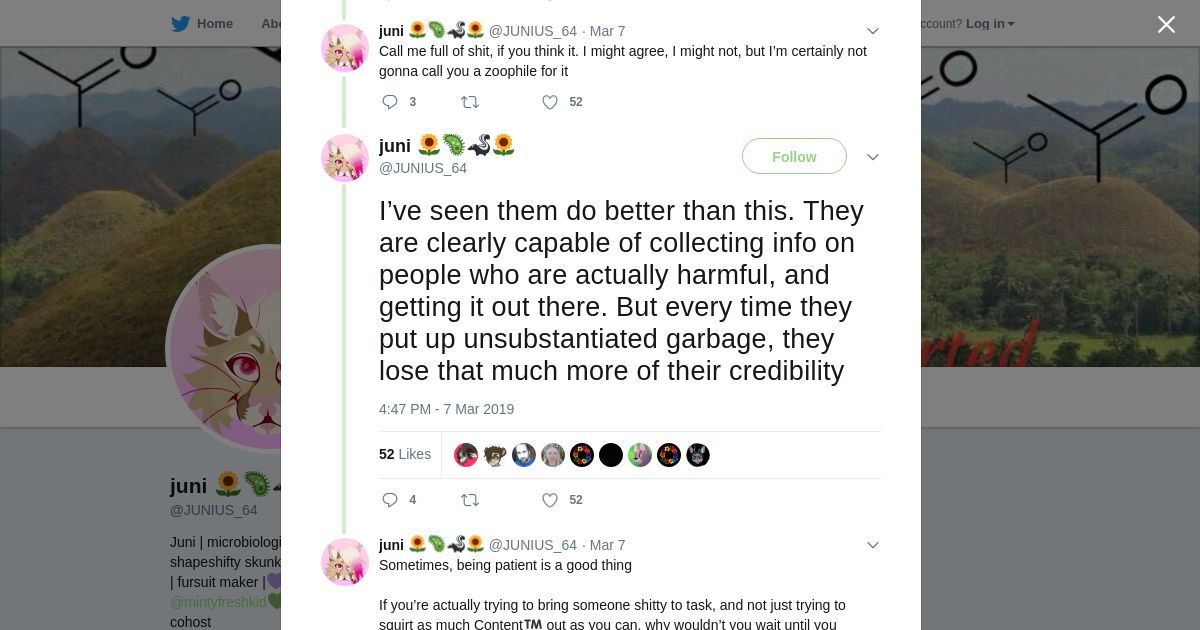Reply to the top 'Call me' tweet
This screenshot has width=1200, height=630.
tap(390, 102)
